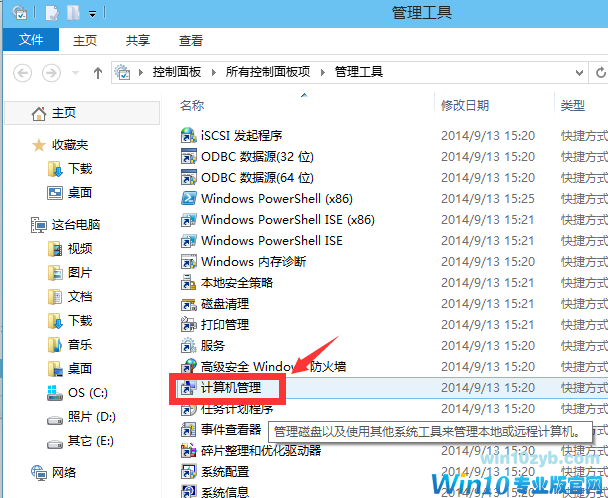Open the 主页 ribbon tab
This screenshot has height=498, width=608.
(x=85, y=40)
